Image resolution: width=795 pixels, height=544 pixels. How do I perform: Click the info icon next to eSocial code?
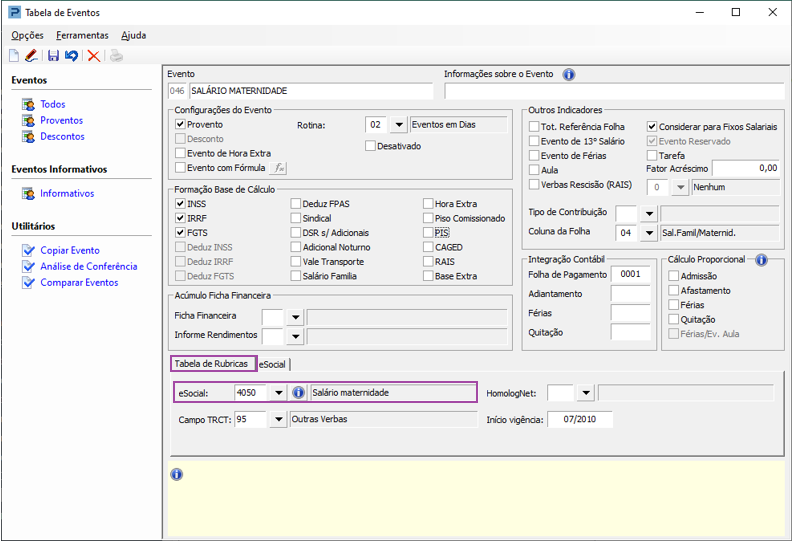click(299, 392)
